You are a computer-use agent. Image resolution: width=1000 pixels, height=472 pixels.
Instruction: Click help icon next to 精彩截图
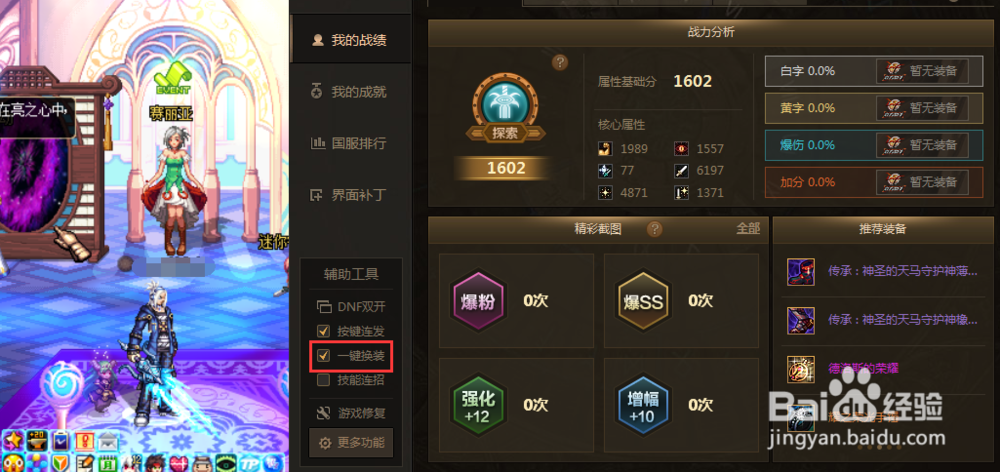pos(654,229)
